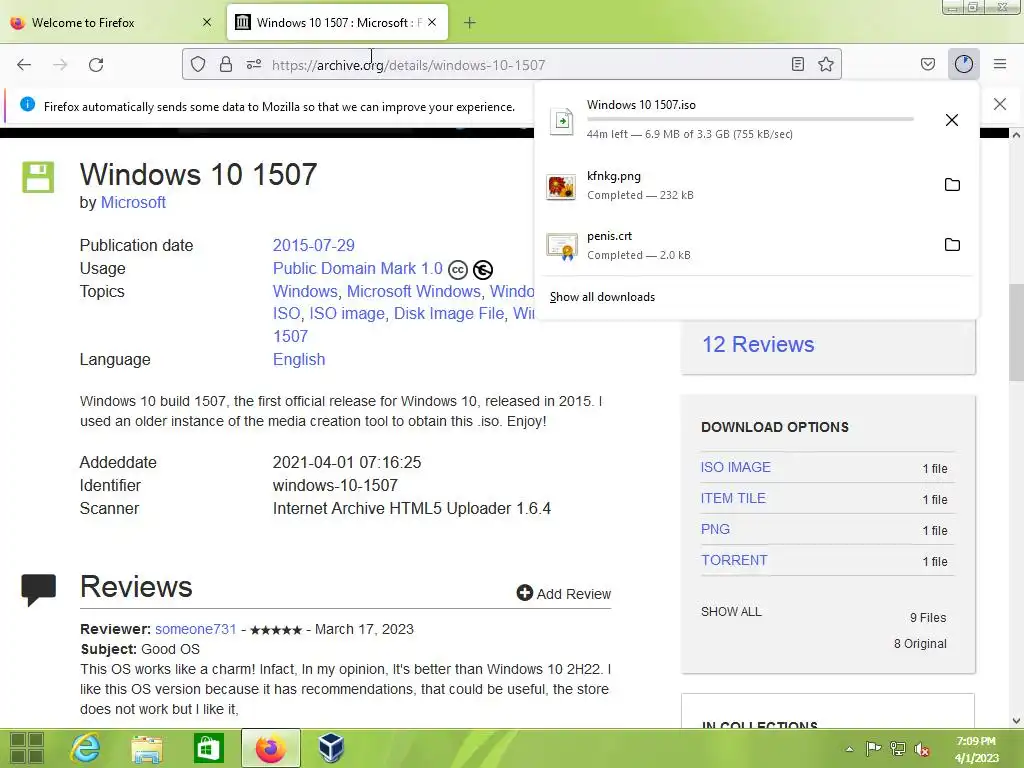This screenshot has height=768, width=1024.
Task: Close the Windows 10 1507 tab
Action: [x=432, y=22]
